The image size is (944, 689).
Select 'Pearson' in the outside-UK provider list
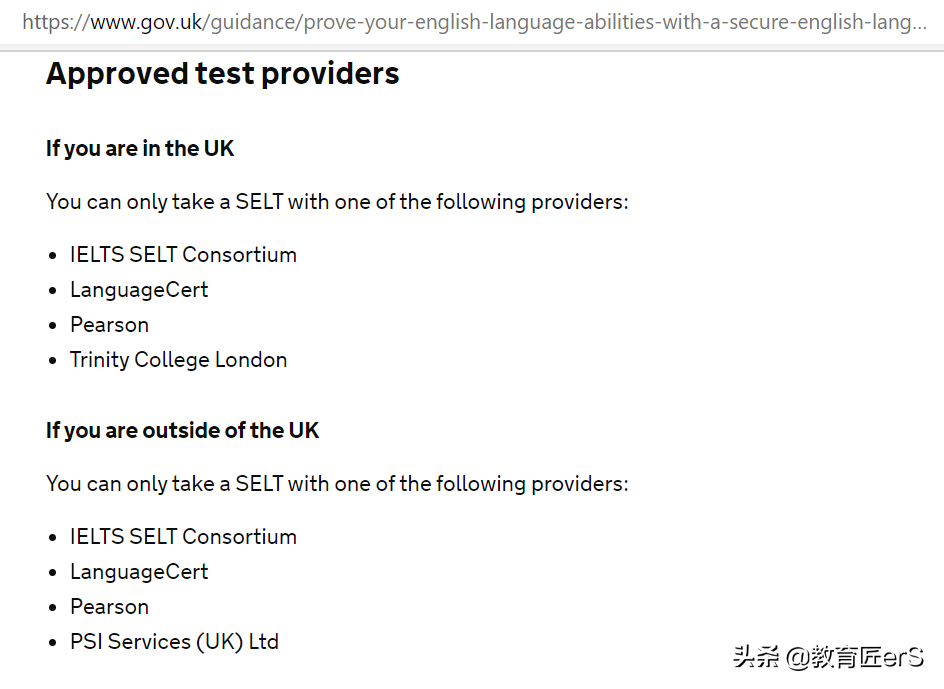coord(109,607)
